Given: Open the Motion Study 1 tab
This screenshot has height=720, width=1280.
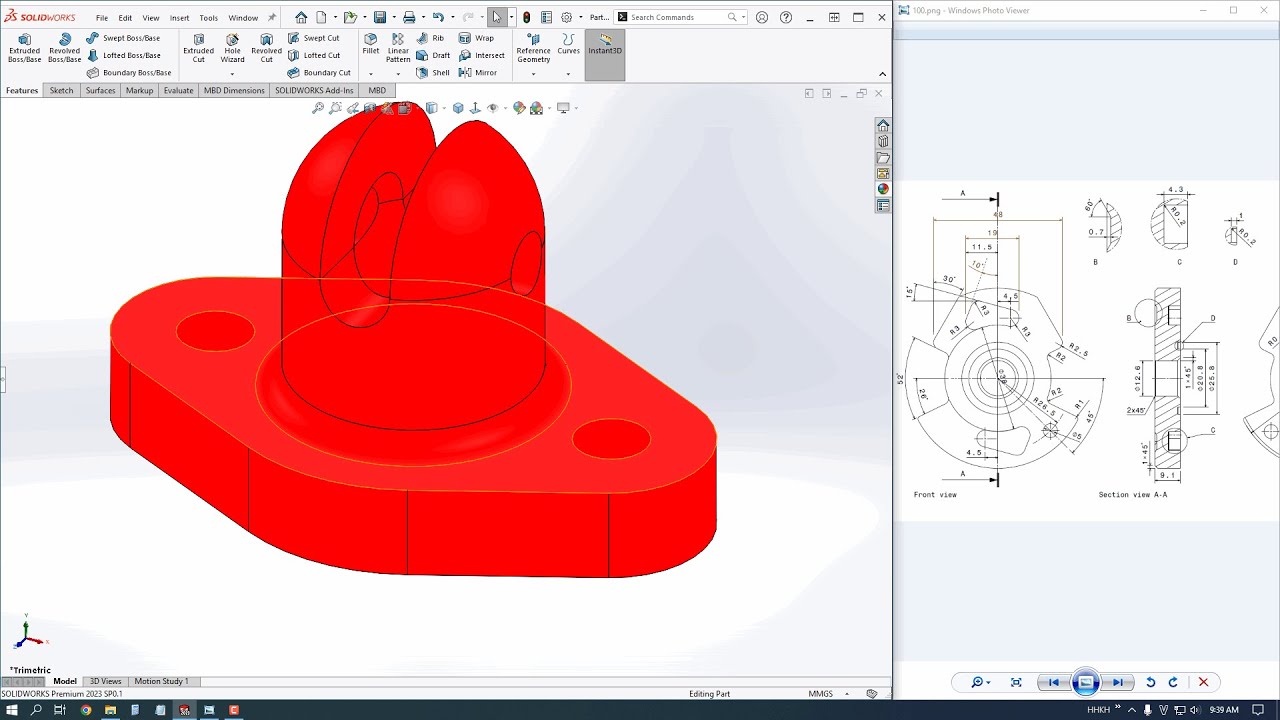Looking at the screenshot, I should (161, 681).
